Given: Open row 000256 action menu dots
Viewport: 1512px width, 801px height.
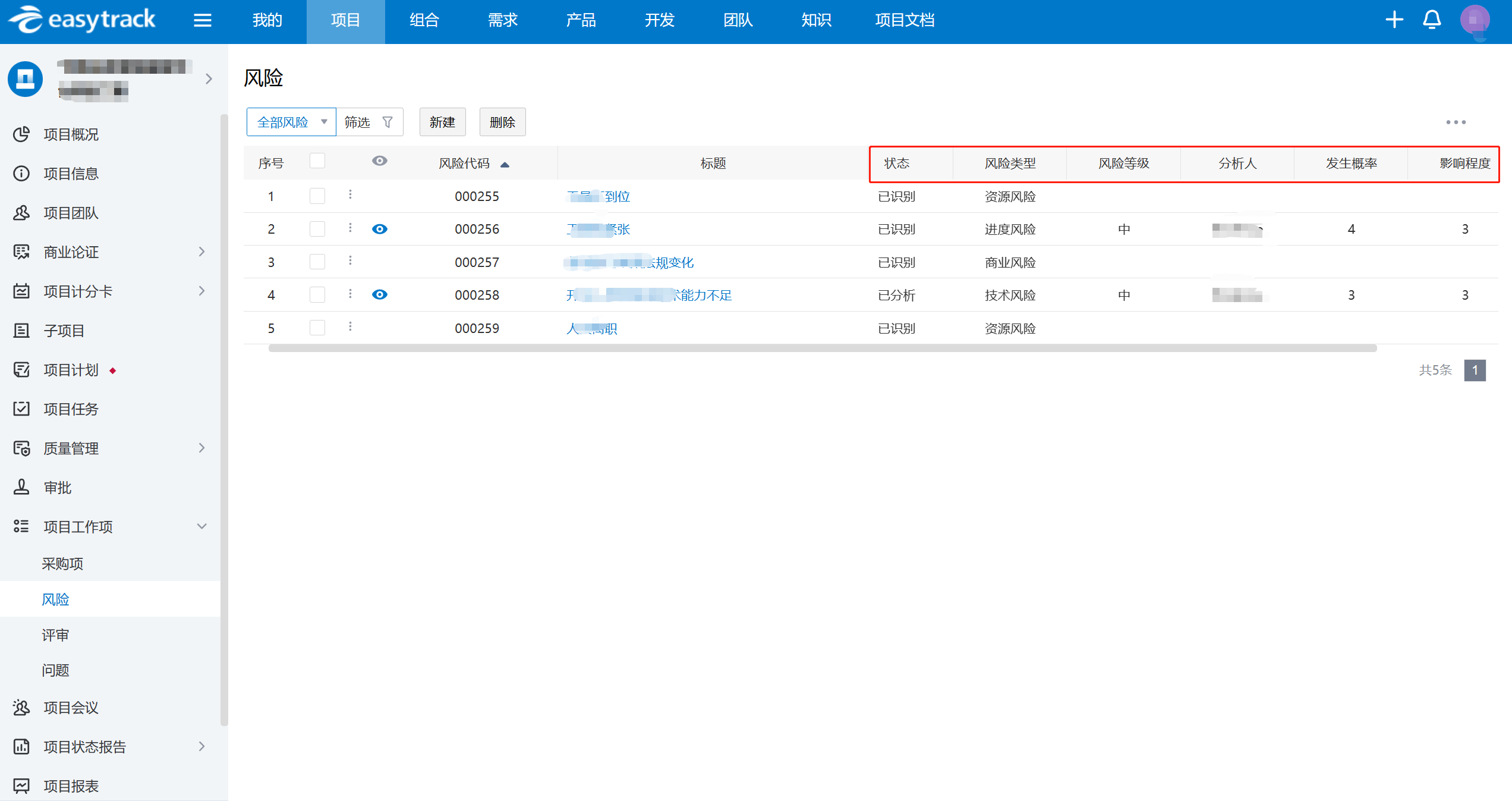Looking at the screenshot, I should coord(350,228).
